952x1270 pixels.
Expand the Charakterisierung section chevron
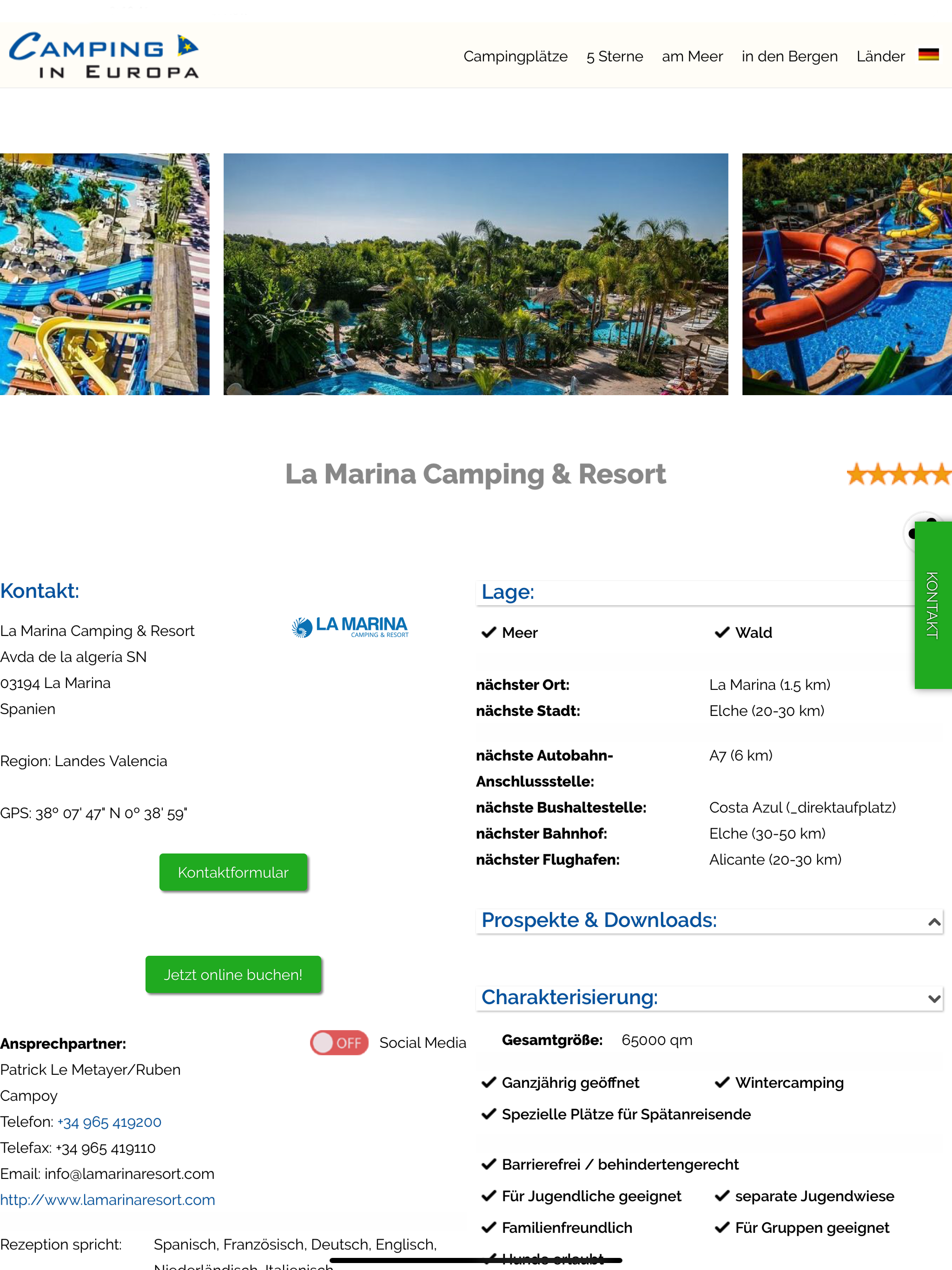tap(933, 999)
